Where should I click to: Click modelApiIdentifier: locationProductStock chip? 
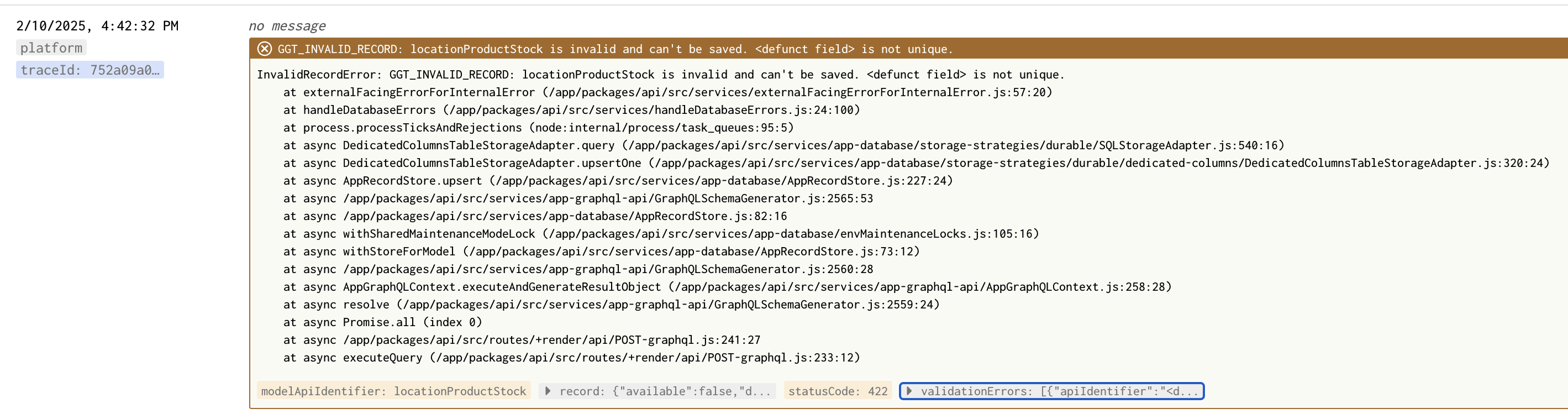[x=394, y=391]
